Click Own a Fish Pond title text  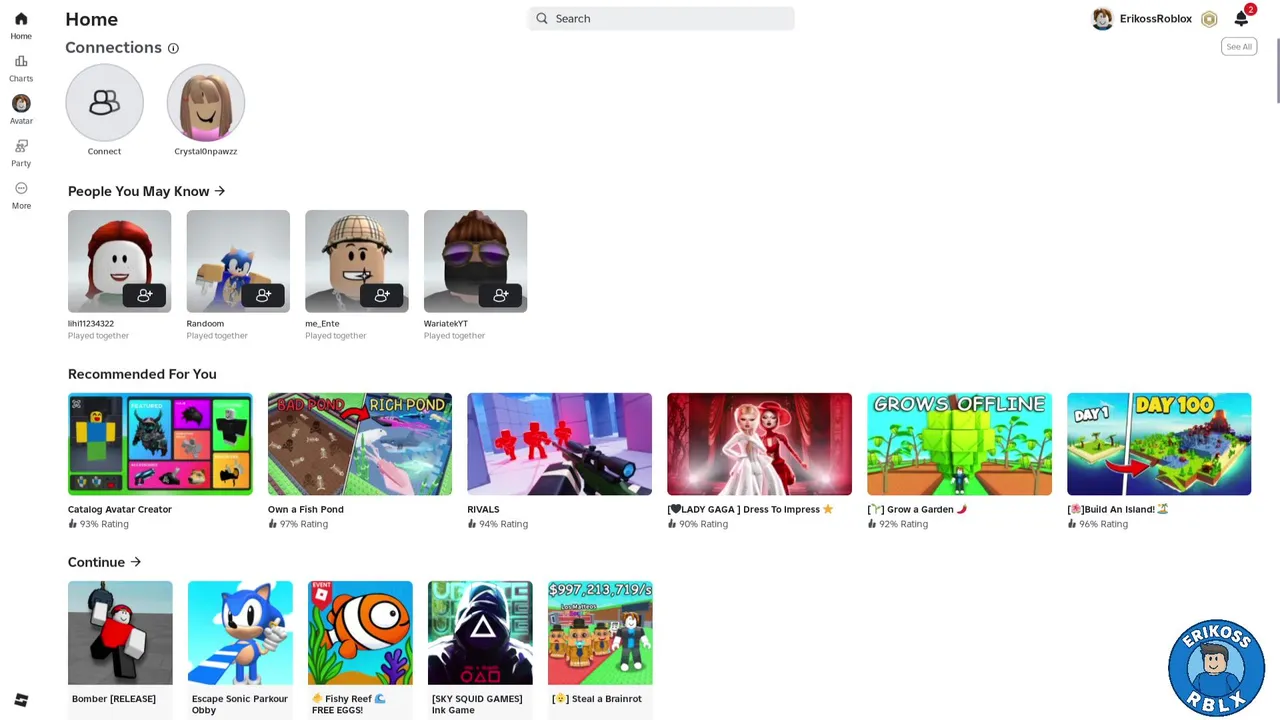[x=306, y=509]
